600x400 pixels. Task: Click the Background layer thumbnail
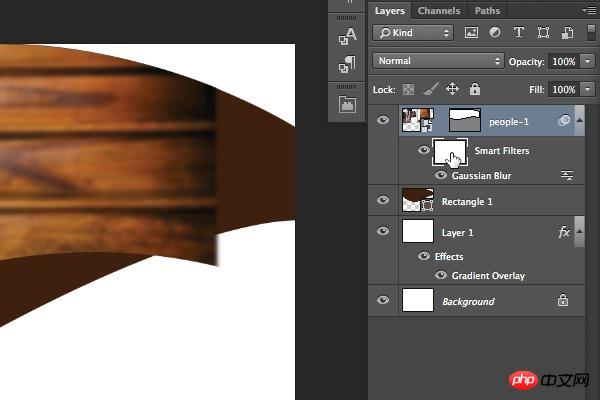point(418,300)
